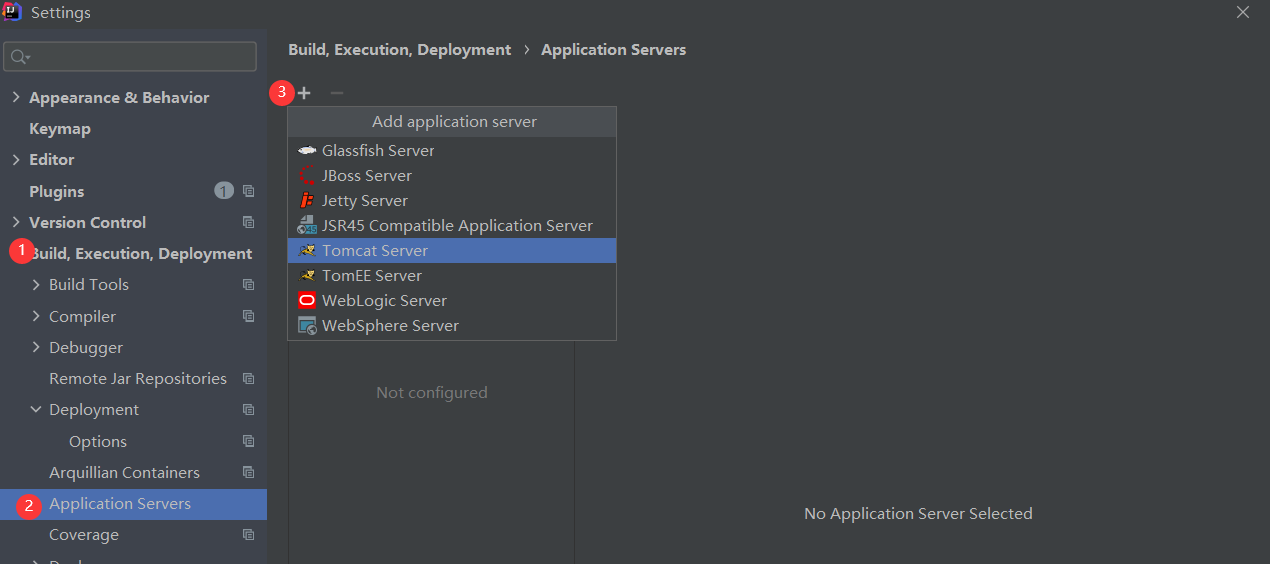Click project-level icon beside Coverage

(249, 535)
